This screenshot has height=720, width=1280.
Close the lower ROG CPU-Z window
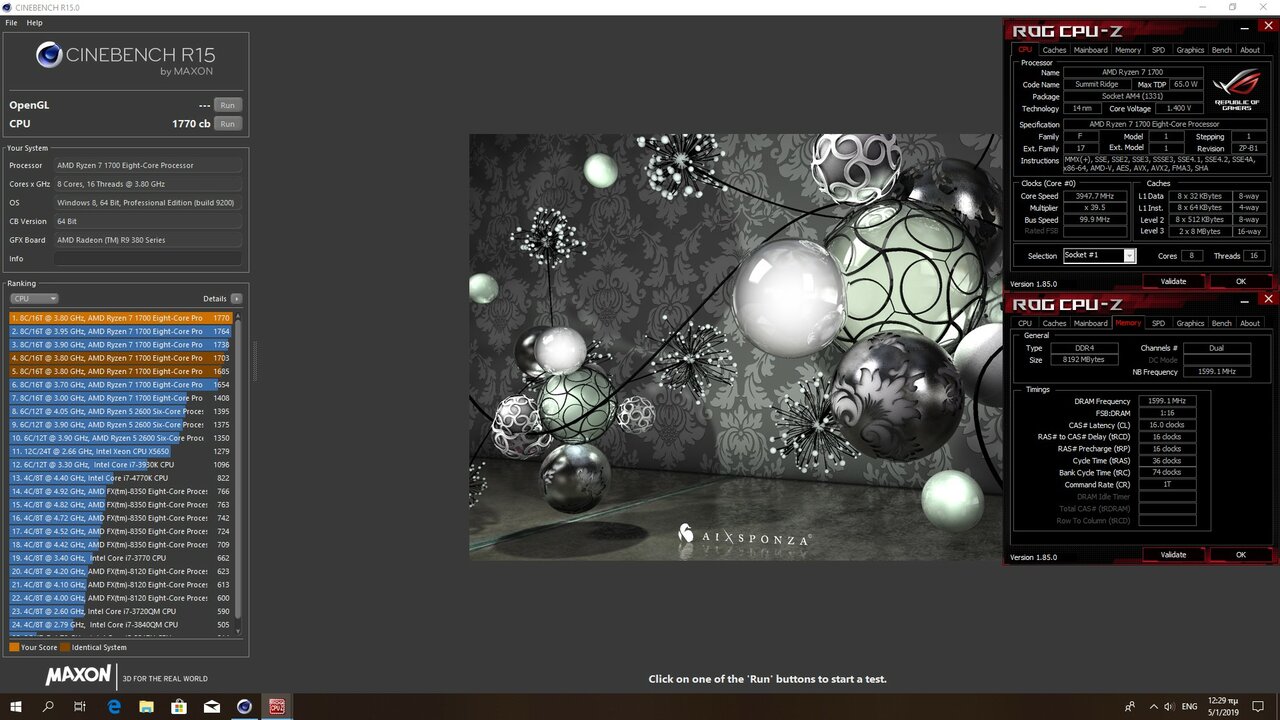[1268, 299]
